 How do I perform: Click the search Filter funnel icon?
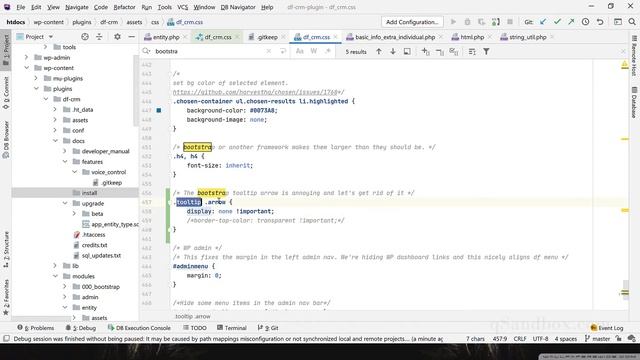click(486, 51)
